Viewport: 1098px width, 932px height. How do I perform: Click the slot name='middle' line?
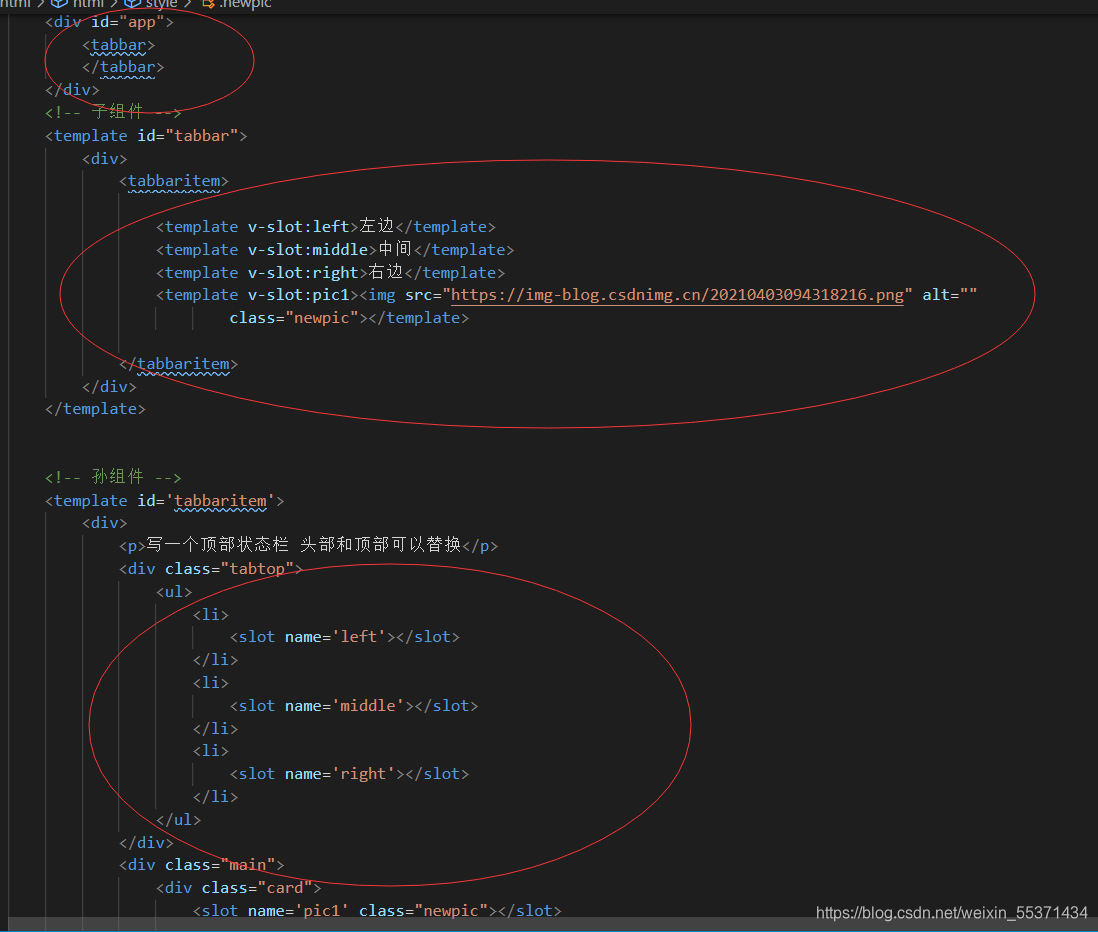(354, 705)
